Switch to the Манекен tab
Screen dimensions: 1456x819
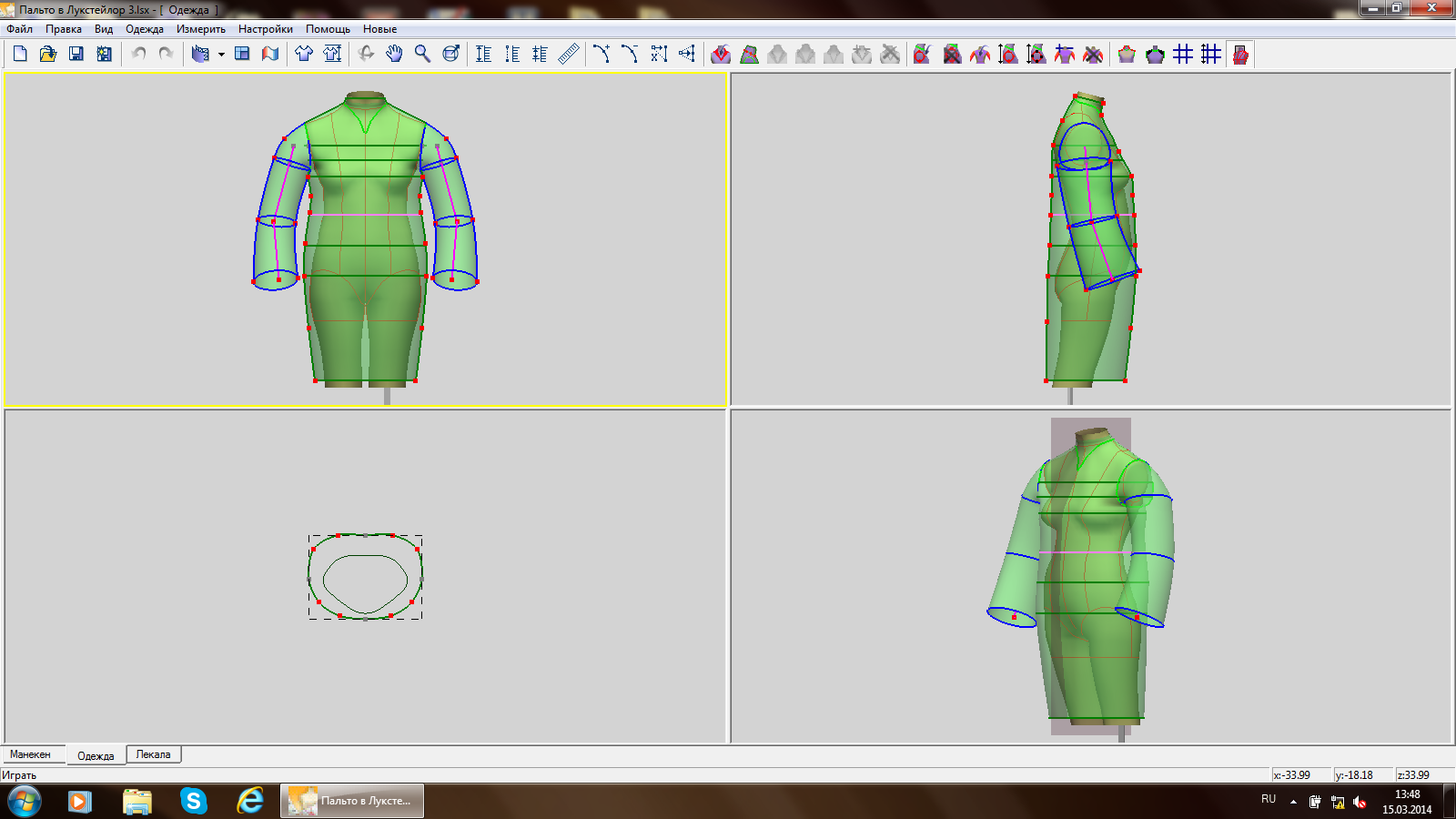[x=31, y=754]
